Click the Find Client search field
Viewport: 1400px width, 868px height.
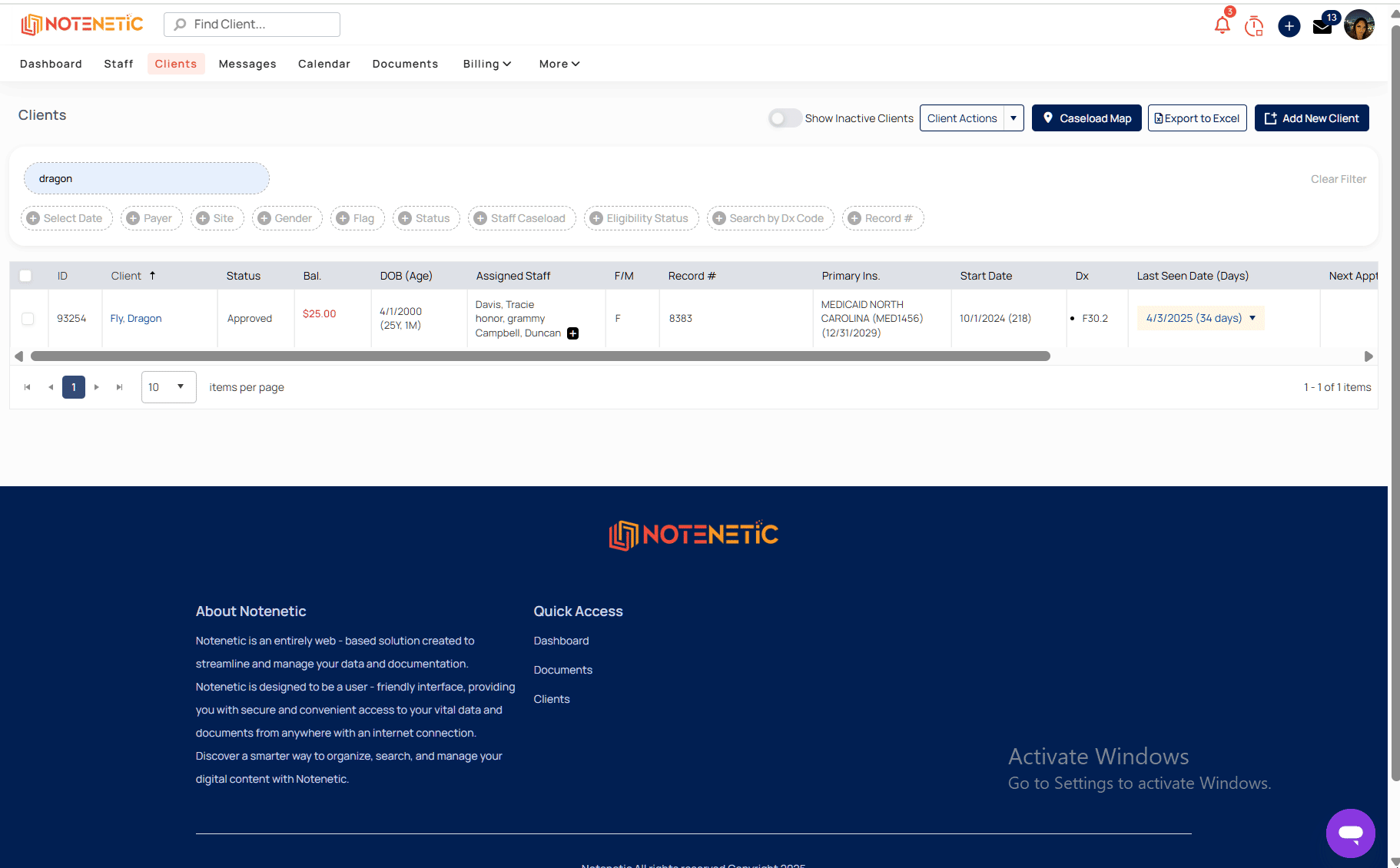click(252, 25)
